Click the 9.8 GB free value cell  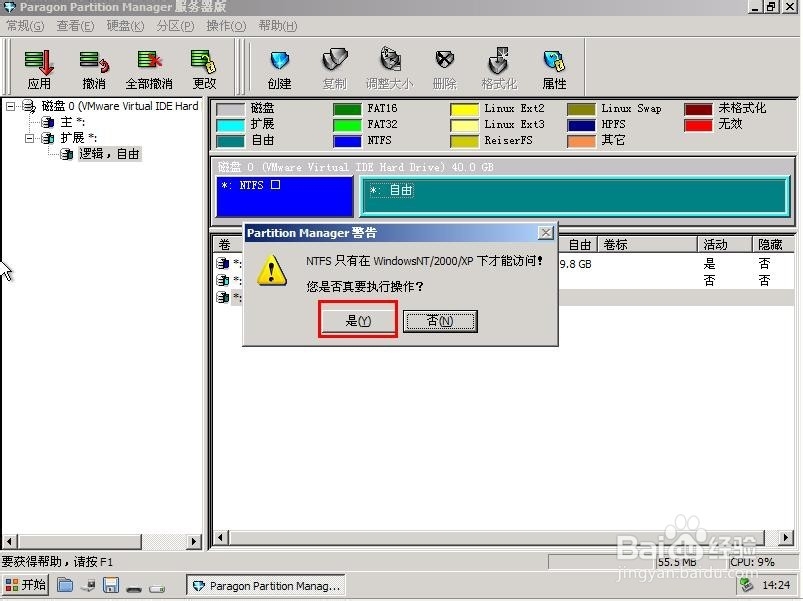pos(576,264)
